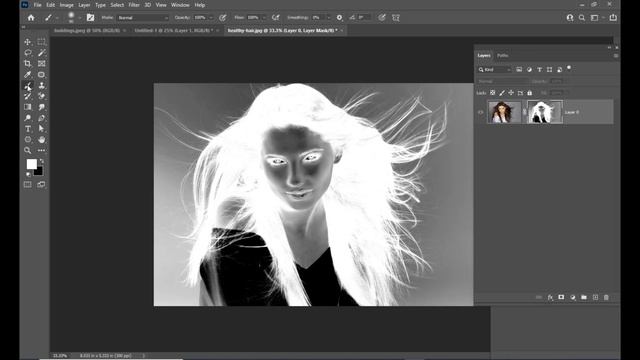Open the Edit Toolbar three-dots button
This screenshot has width=640, height=360.
tap(41, 151)
